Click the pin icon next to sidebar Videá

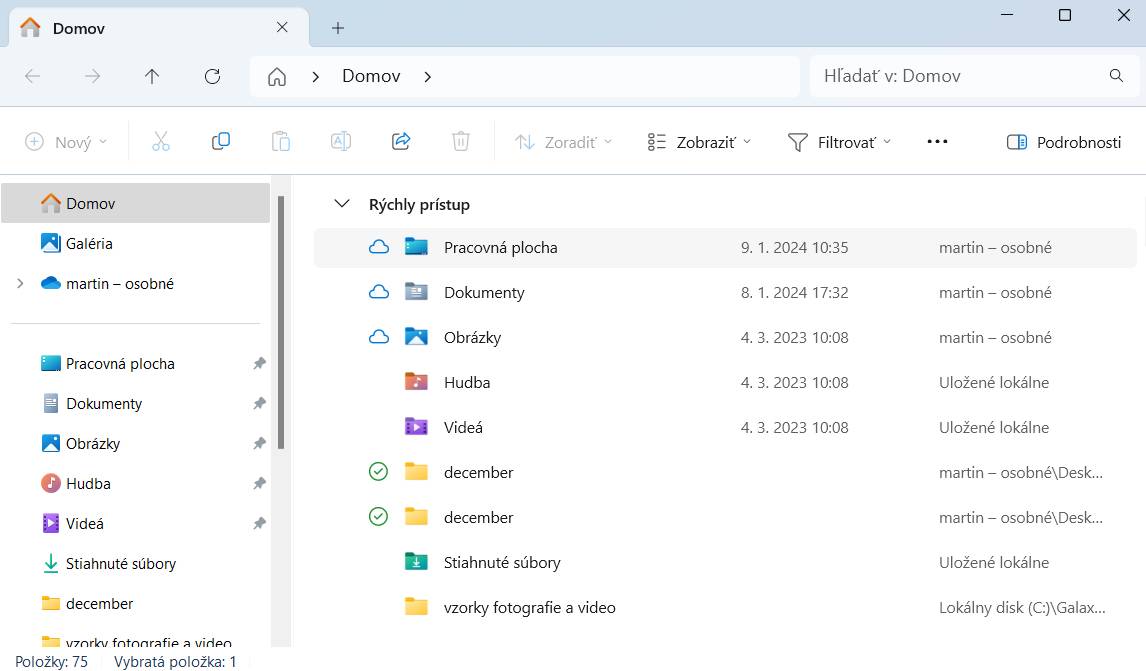tap(259, 523)
